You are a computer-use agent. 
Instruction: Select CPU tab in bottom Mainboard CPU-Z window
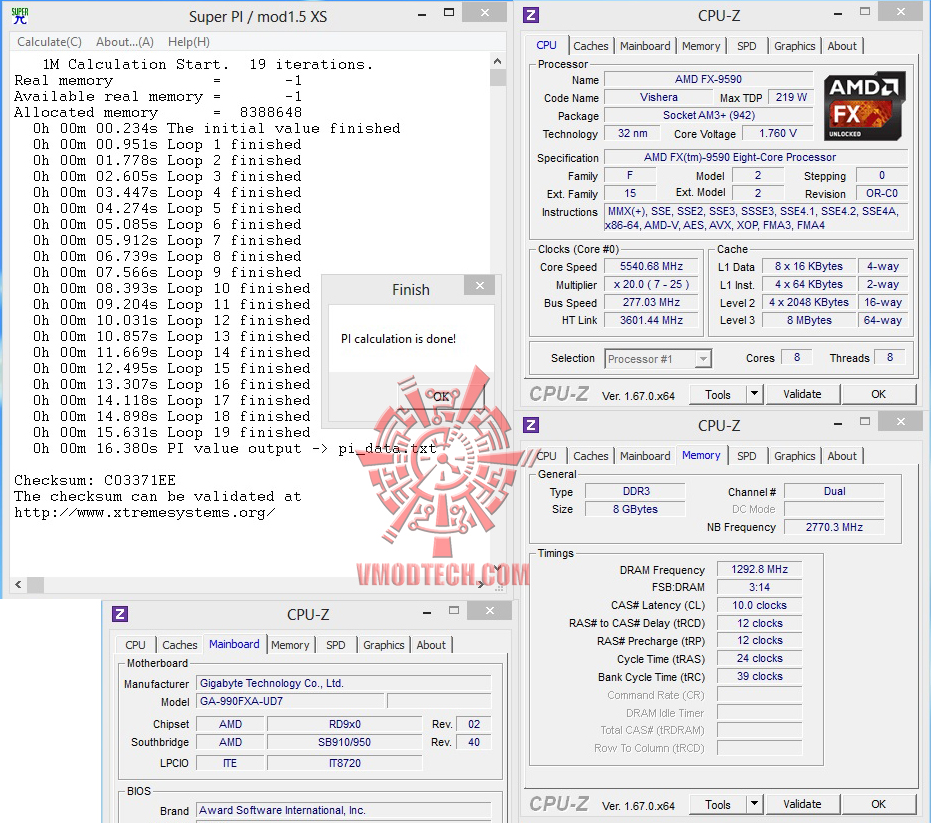[x=135, y=645]
